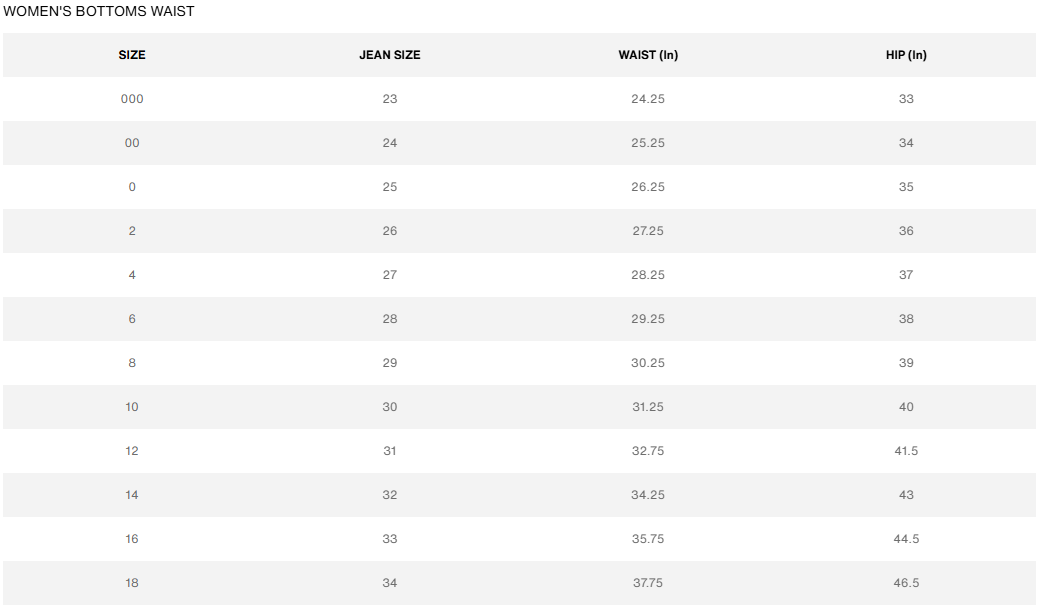The height and width of the screenshot is (606, 1037).
Task: Click size 2 in the Size column
Action: click(132, 231)
